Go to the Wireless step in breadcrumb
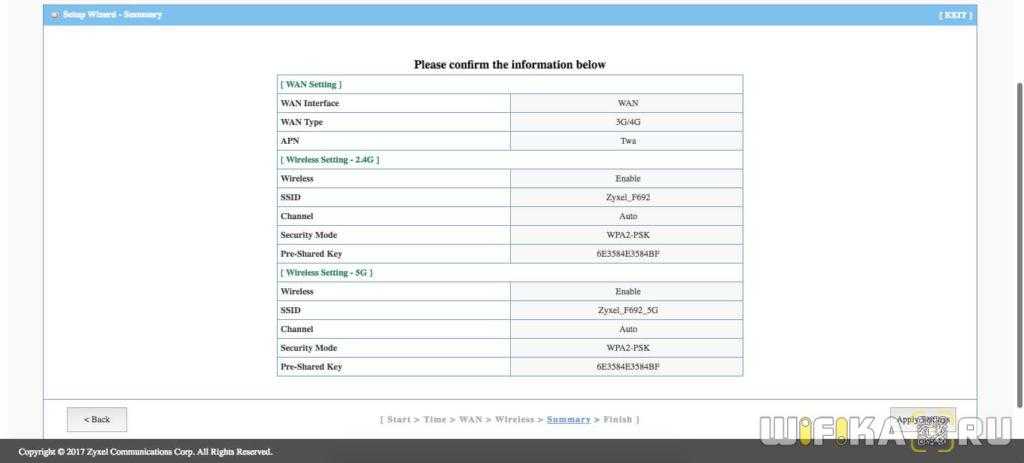 coord(514,419)
